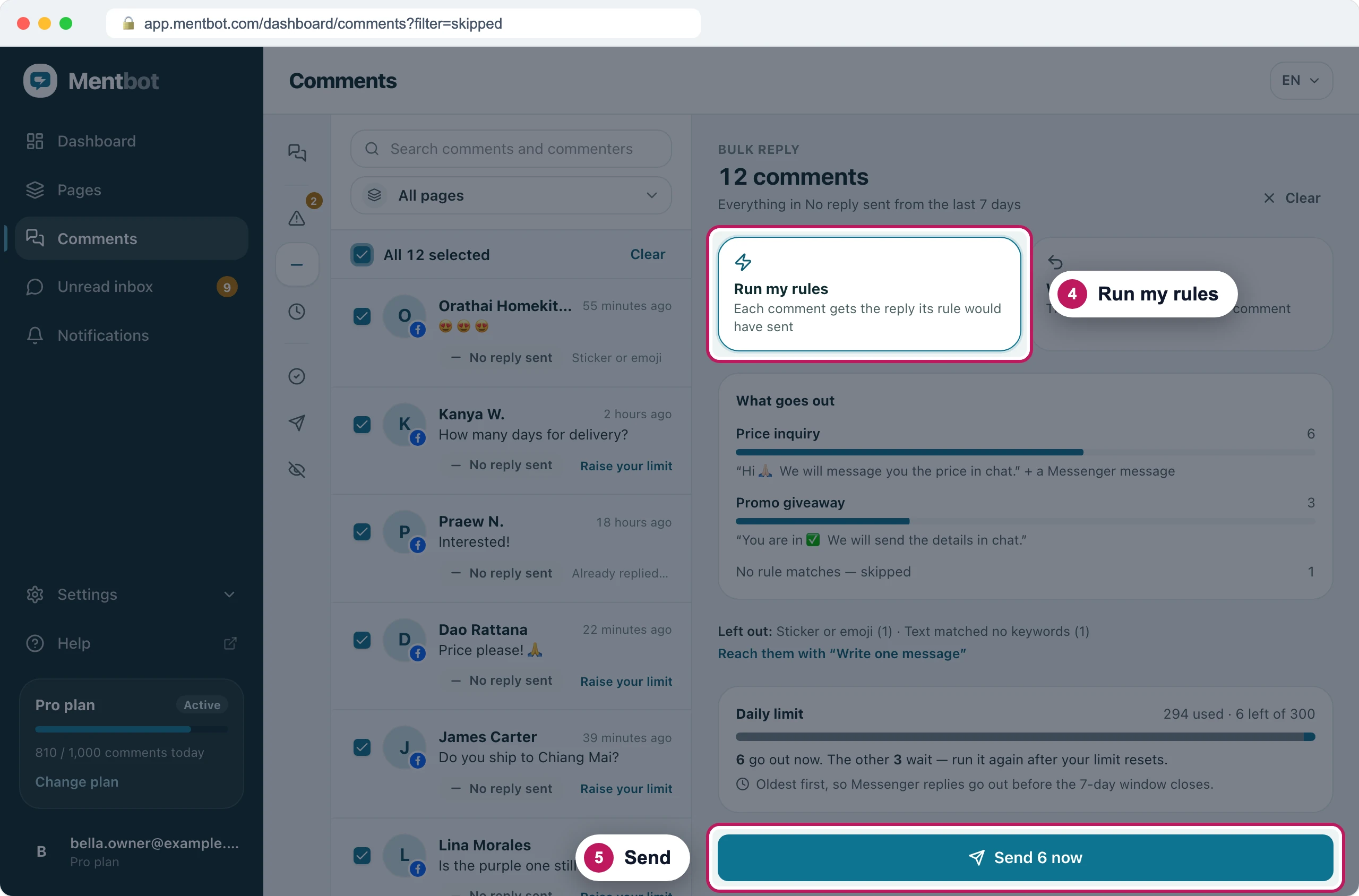
Task: Uncheck Dao Rattana's comment checkbox
Action: (x=362, y=640)
